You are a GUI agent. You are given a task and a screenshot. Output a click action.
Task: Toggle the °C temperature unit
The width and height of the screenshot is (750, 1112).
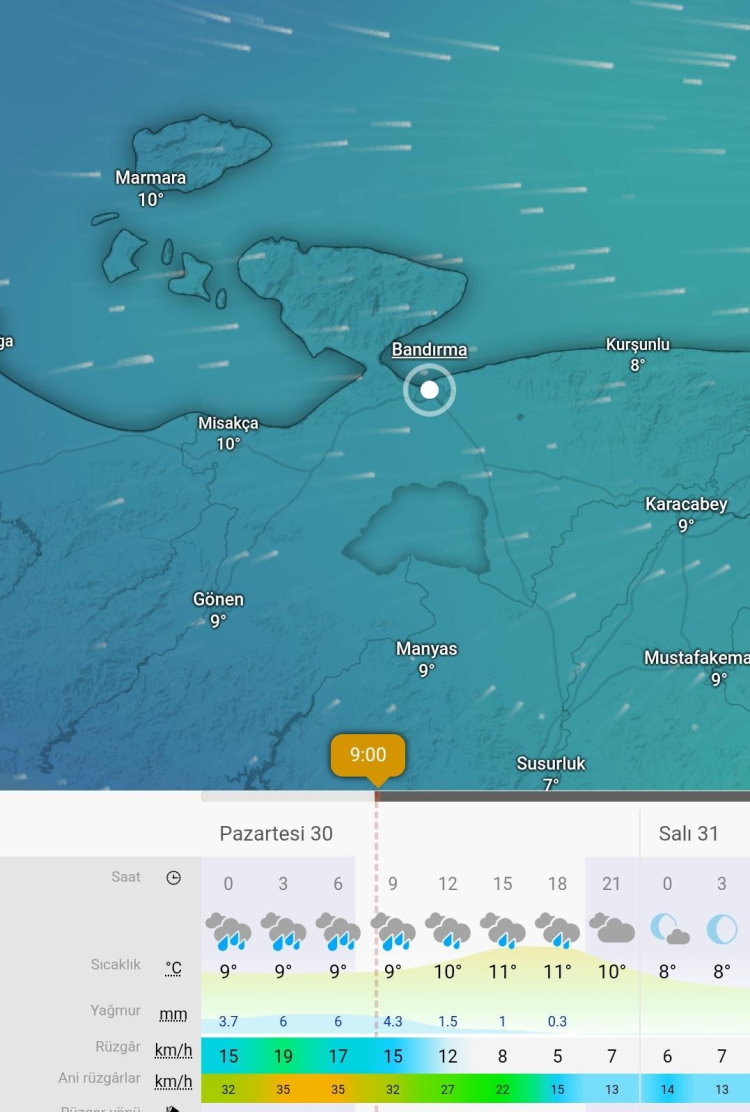click(x=174, y=968)
